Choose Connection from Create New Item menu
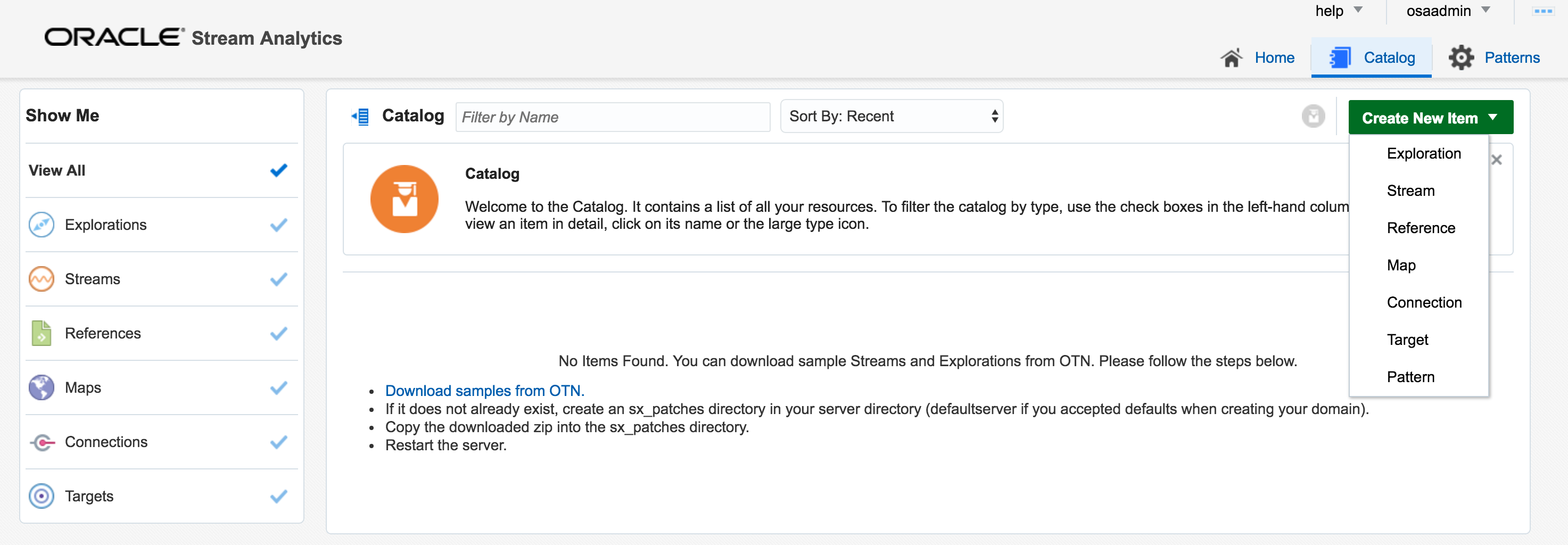The height and width of the screenshot is (545, 1568). (1424, 303)
